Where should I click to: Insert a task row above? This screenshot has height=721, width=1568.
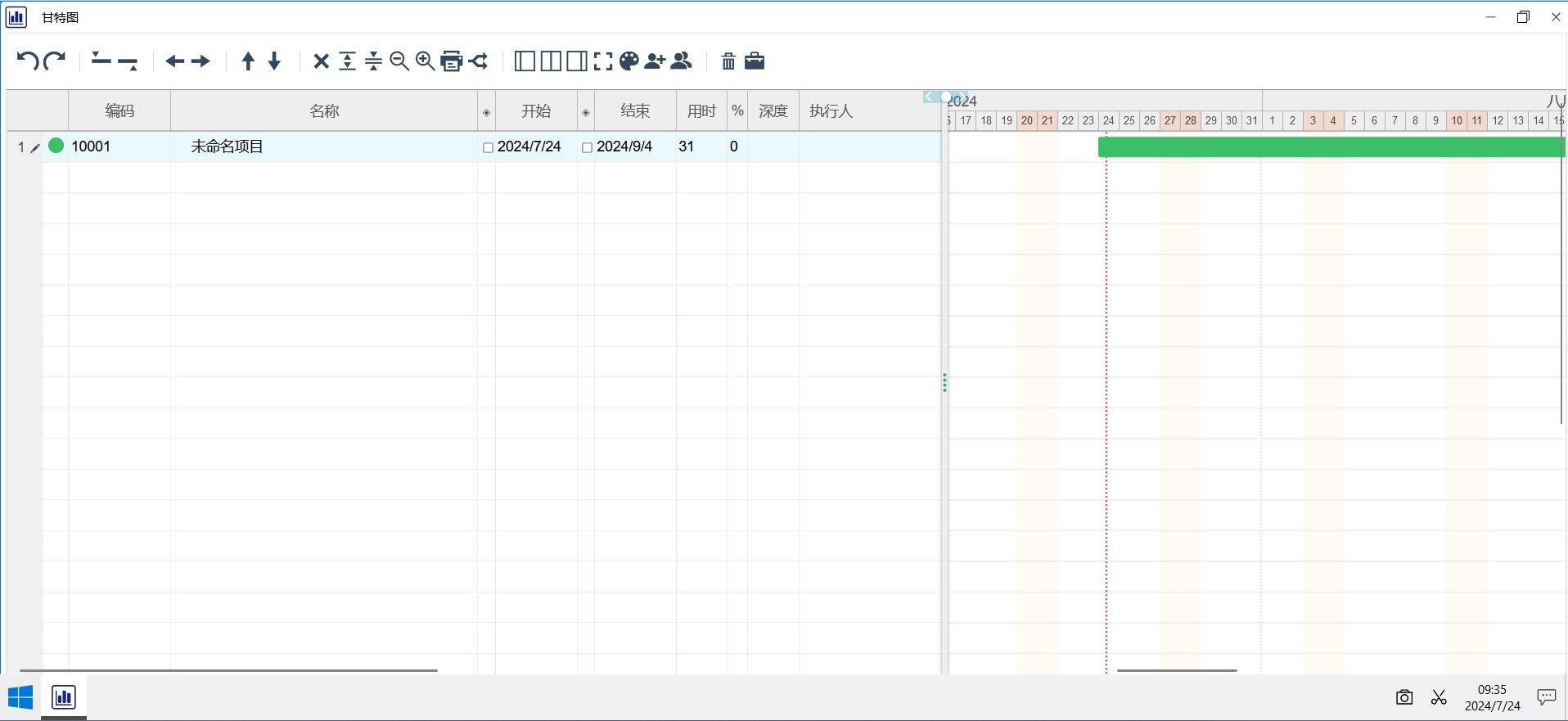click(101, 61)
